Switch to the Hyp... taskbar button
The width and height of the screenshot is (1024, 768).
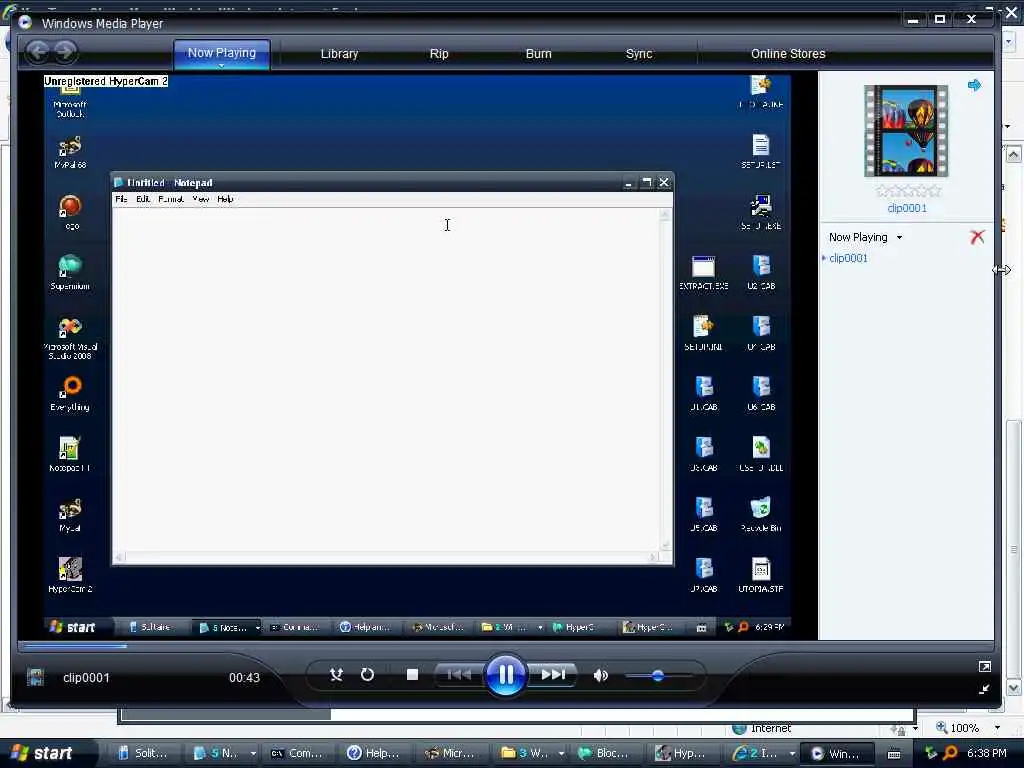pos(682,753)
